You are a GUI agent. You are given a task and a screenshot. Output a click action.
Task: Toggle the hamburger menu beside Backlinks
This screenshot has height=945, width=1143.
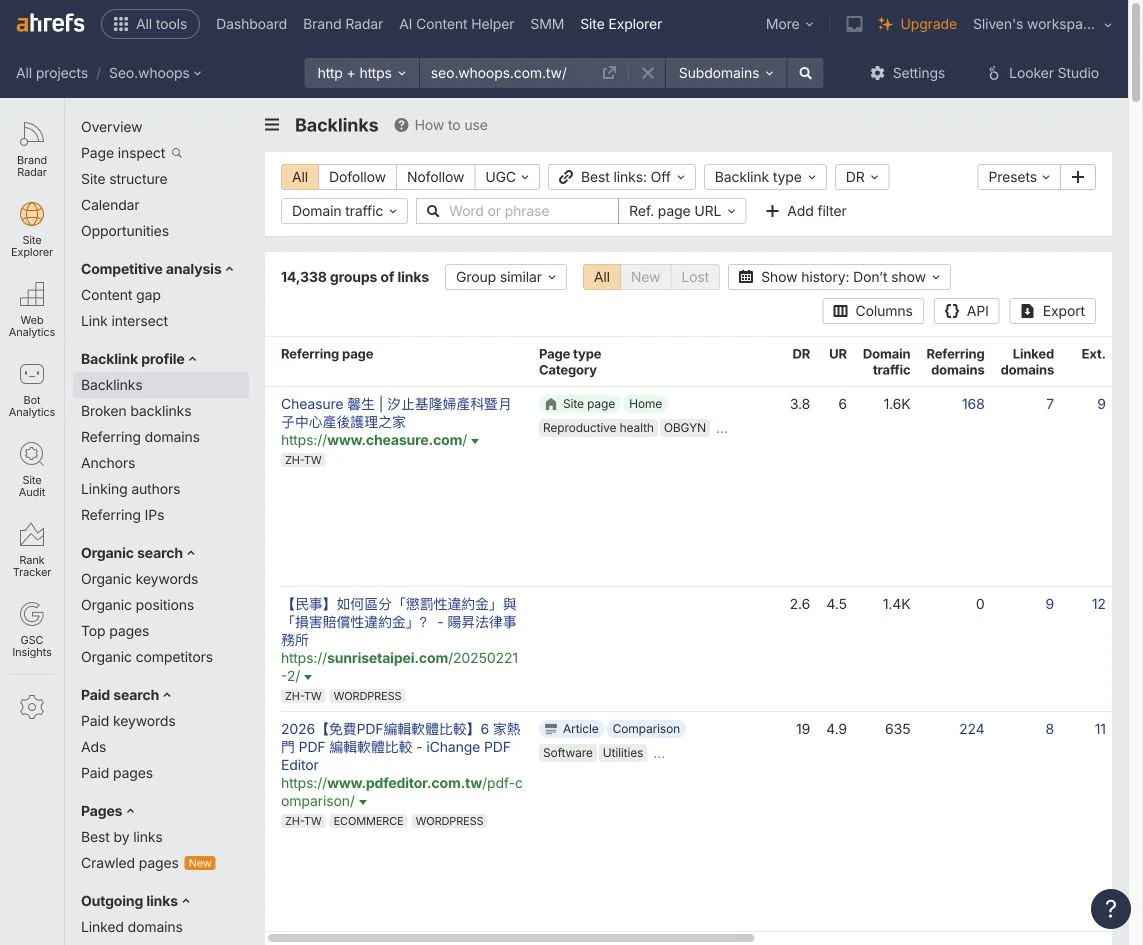point(272,125)
